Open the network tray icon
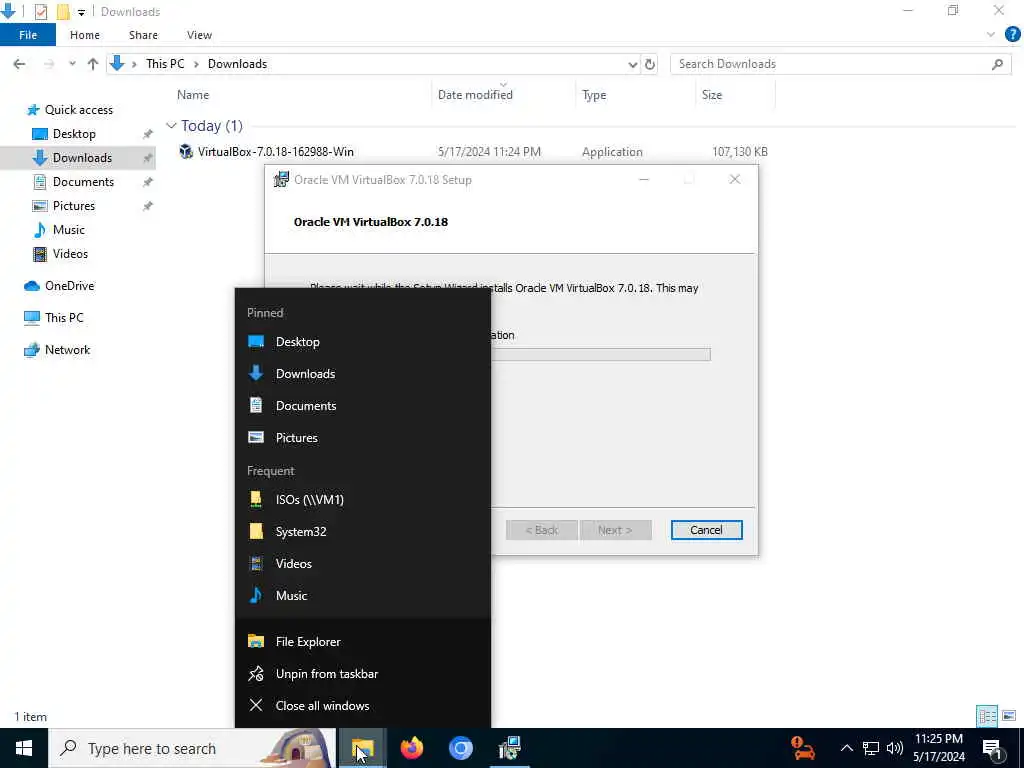This screenshot has height=768, width=1024. click(871, 748)
